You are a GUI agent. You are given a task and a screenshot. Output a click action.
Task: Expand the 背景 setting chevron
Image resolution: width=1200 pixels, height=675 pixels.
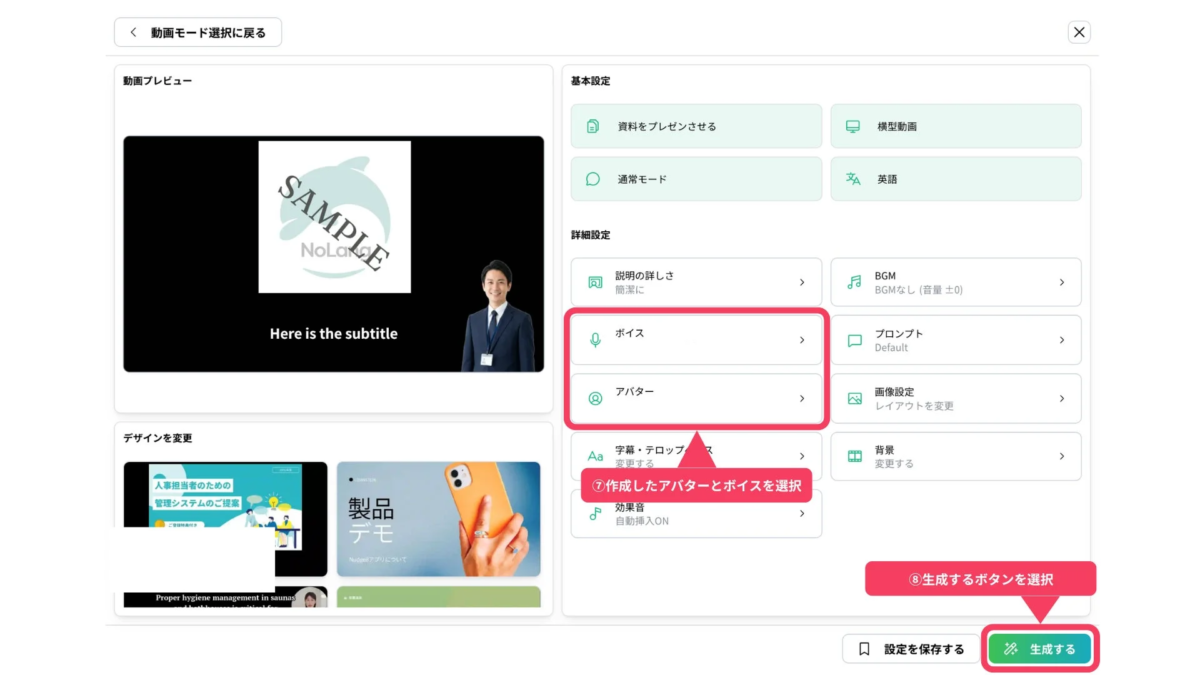[x=1061, y=456]
